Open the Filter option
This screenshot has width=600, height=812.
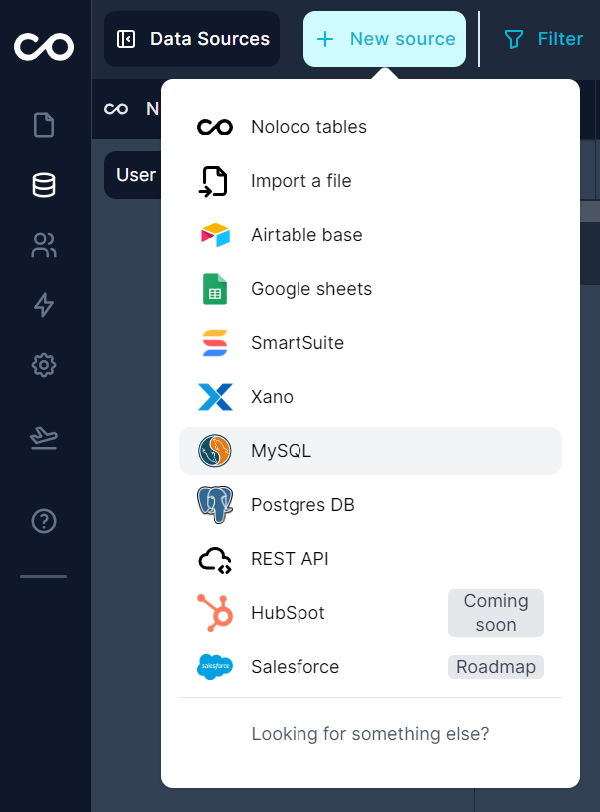(x=544, y=39)
